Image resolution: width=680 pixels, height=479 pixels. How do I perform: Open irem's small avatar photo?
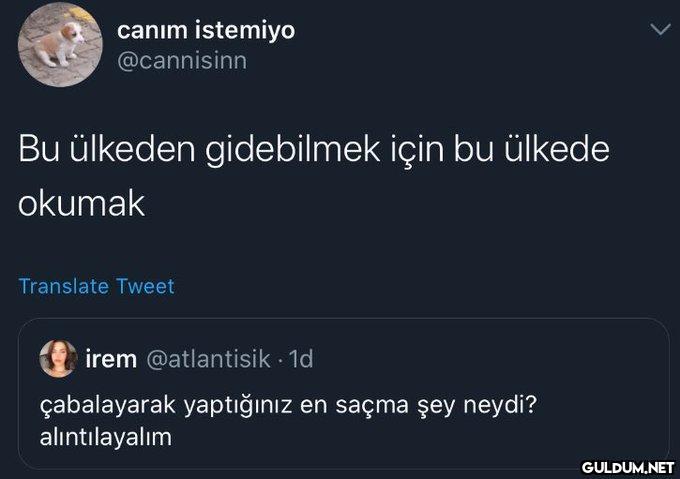coord(57,358)
